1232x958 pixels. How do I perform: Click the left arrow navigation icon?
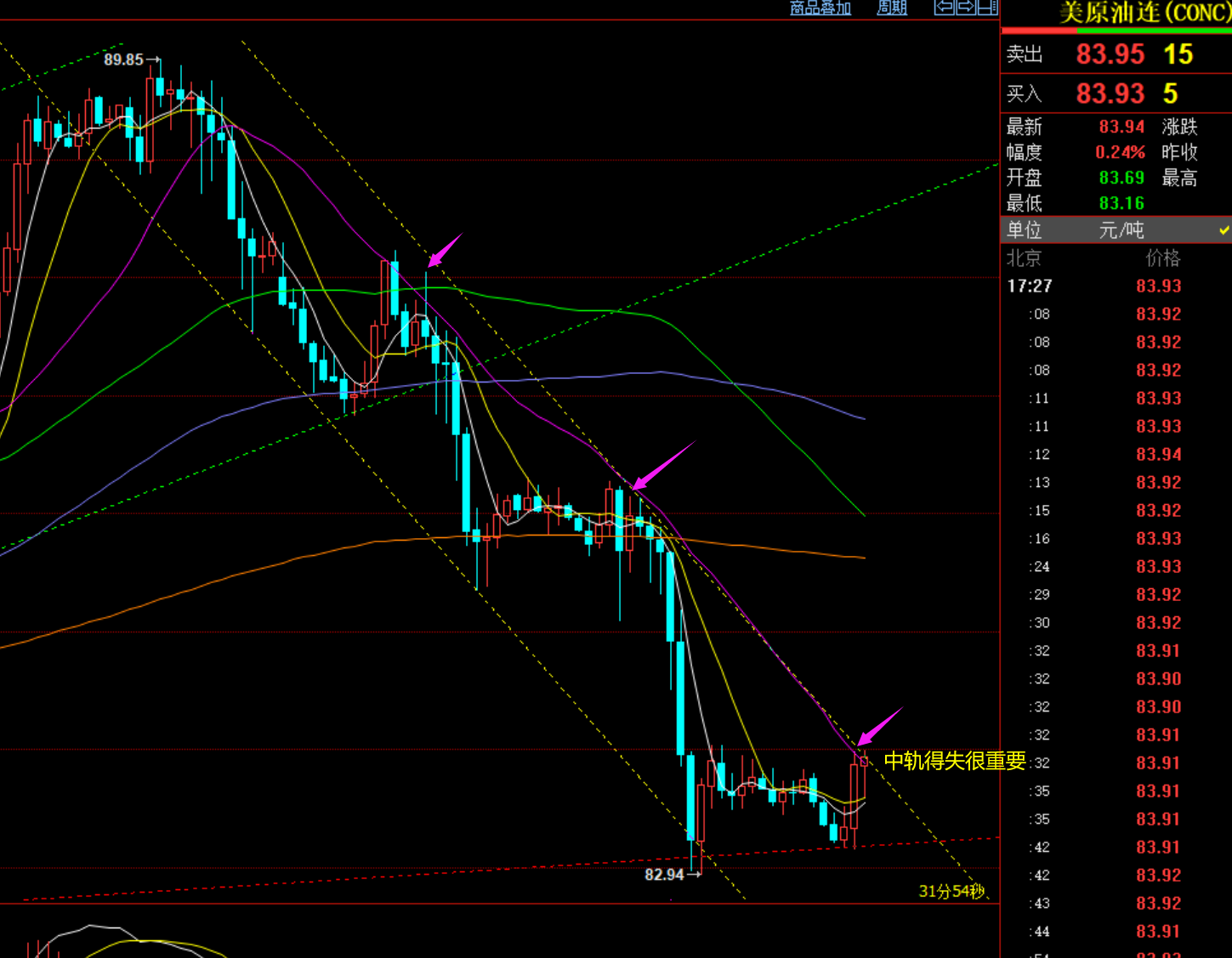click(x=944, y=8)
